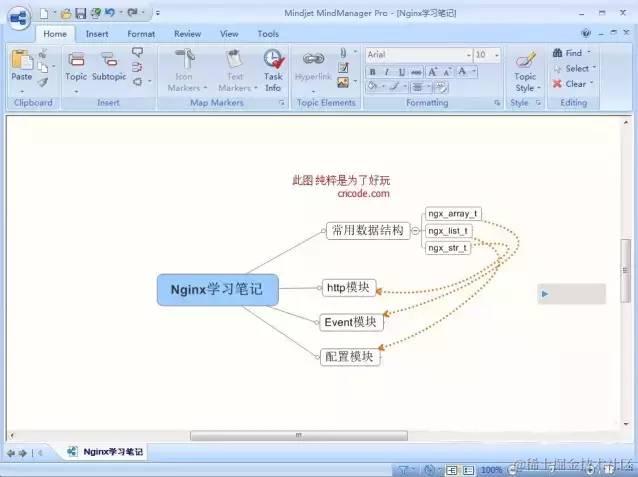This screenshot has height=477, width=638.
Task: Open a map using the folder icon
Action: click(66, 14)
